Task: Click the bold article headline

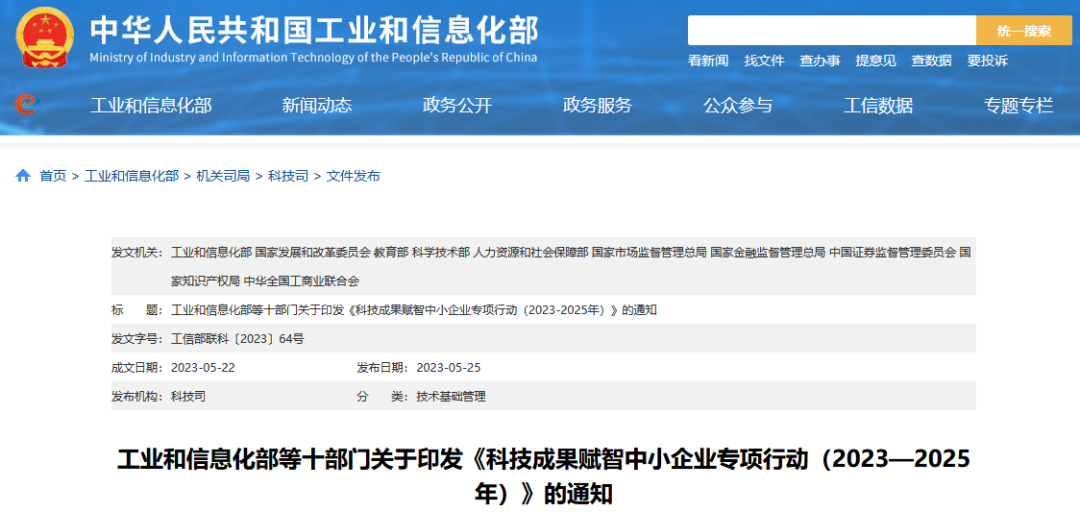Action: click(543, 476)
